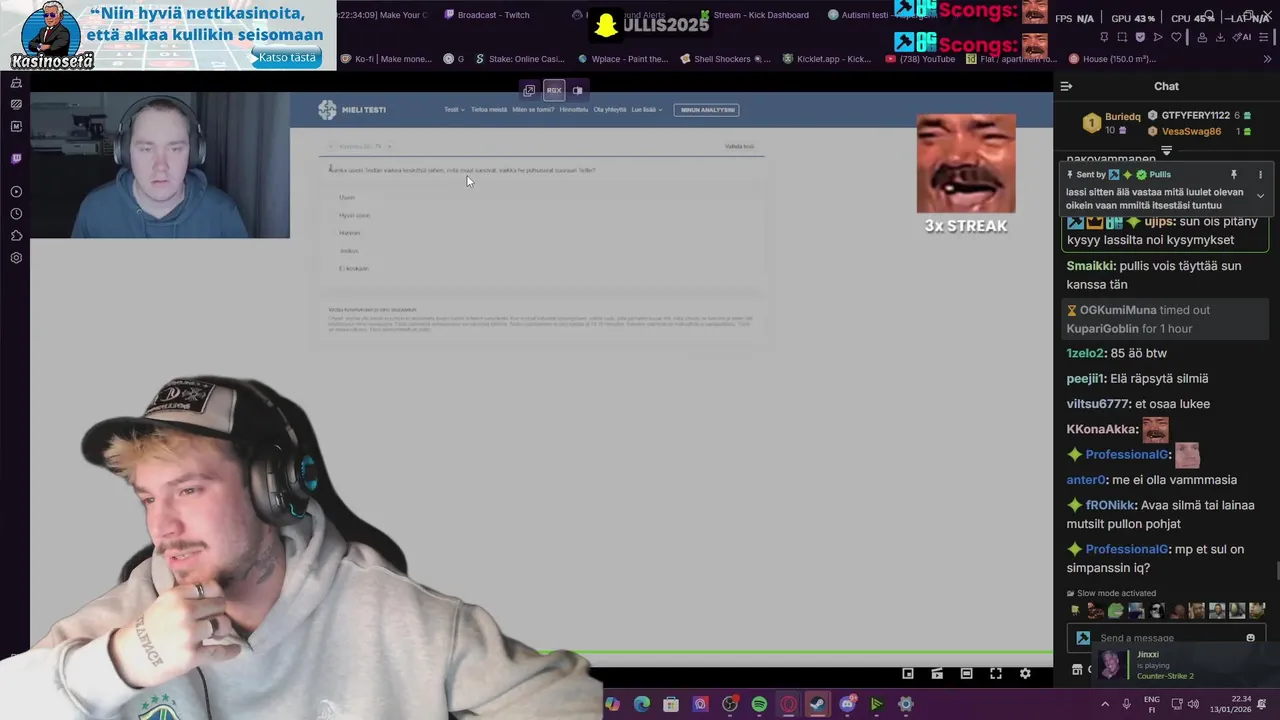Click the pop-out icon above the video
Viewport: 1280px width, 720px height.
[529, 90]
